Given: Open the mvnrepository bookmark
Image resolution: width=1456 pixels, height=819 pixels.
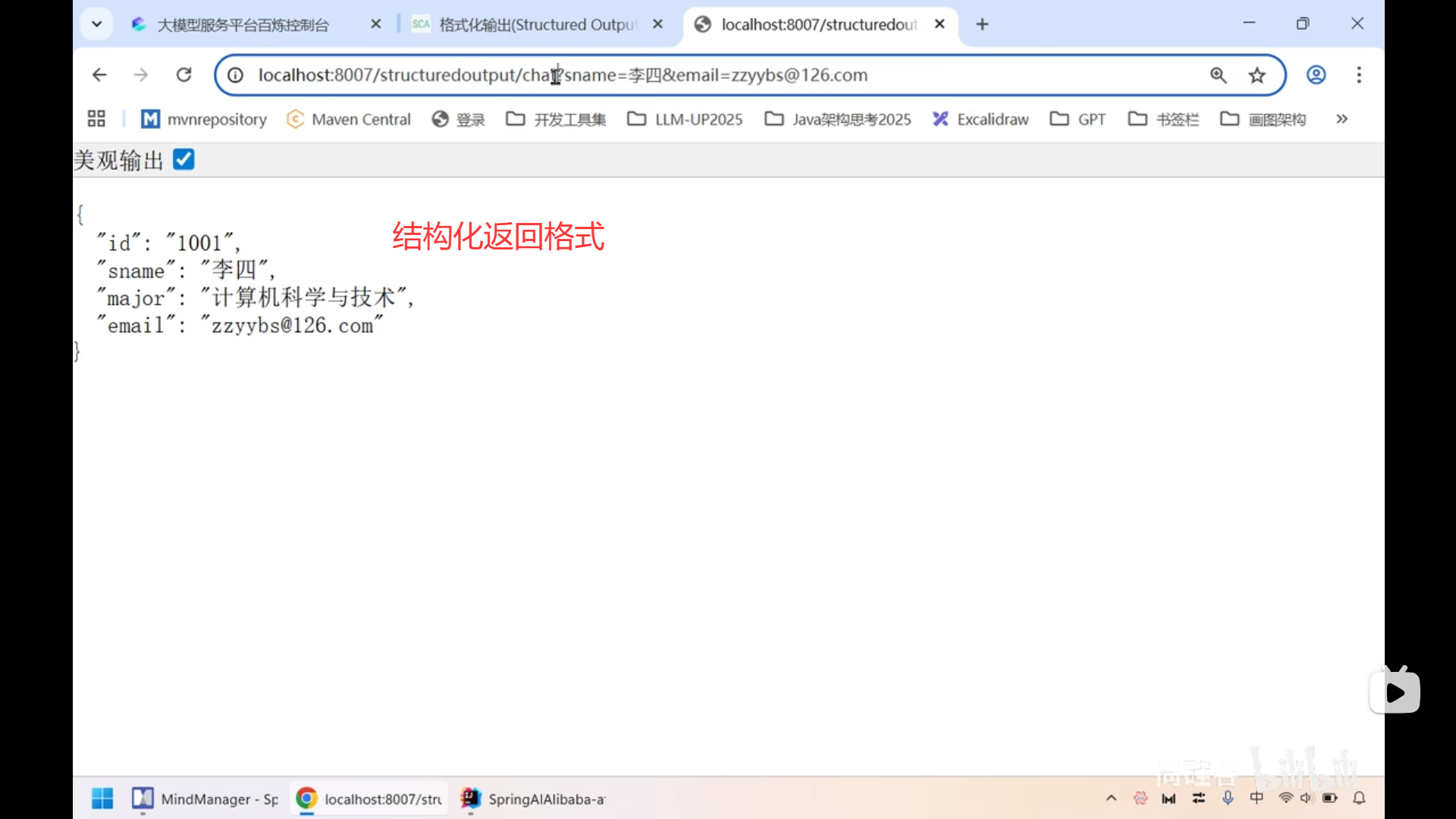Looking at the screenshot, I should pyautogui.click(x=205, y=119).
